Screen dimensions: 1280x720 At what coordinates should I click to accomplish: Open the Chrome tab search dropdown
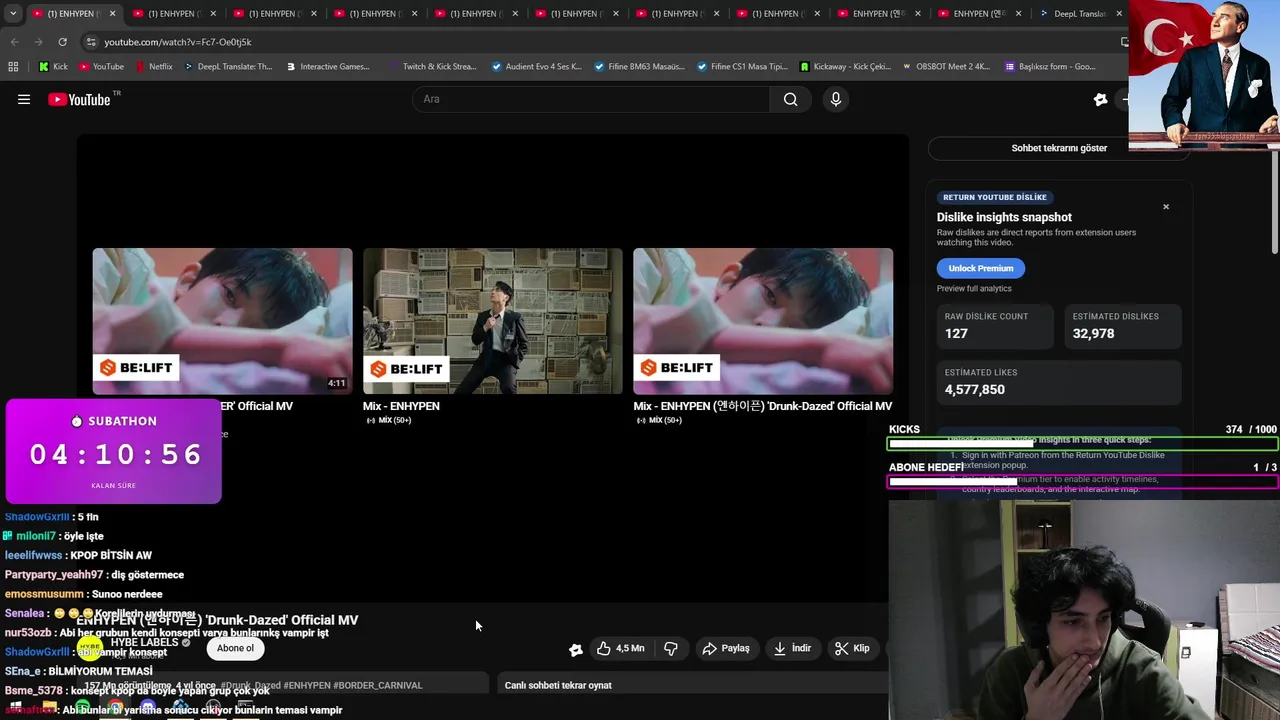coord(13,14)
